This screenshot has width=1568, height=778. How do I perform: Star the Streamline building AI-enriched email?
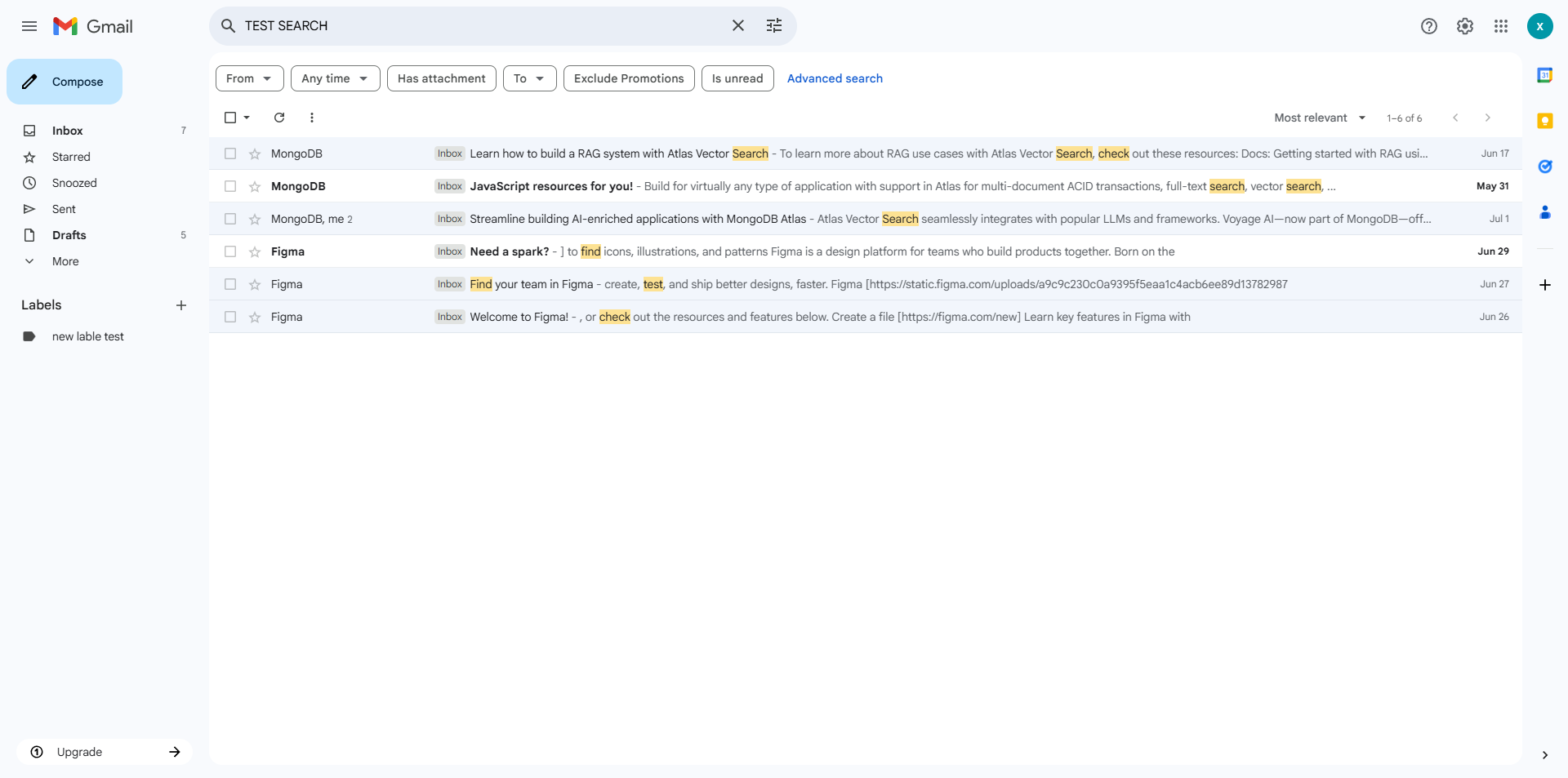tap(255, 220)
